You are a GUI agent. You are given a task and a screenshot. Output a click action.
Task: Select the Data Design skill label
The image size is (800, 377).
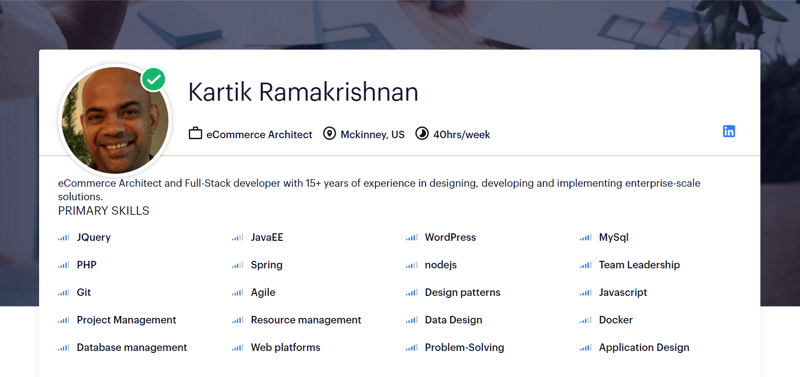tap(453, 320)
